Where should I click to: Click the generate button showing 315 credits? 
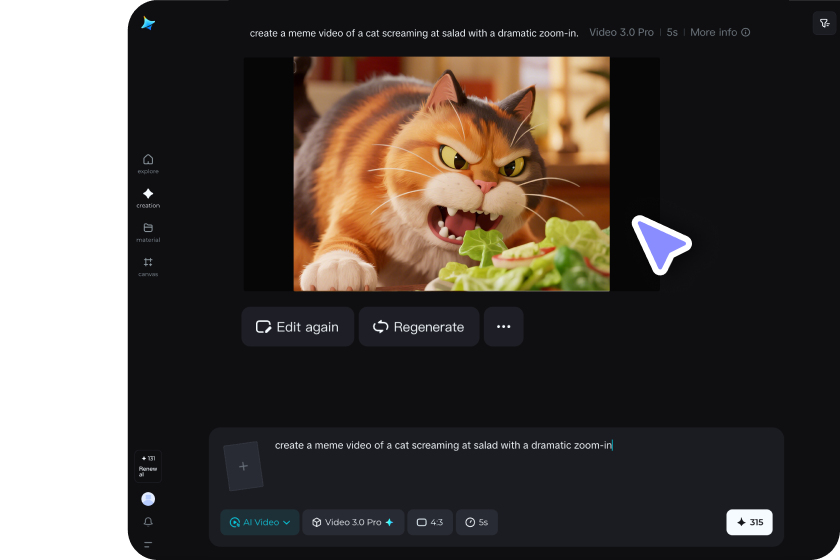(749, 522)
